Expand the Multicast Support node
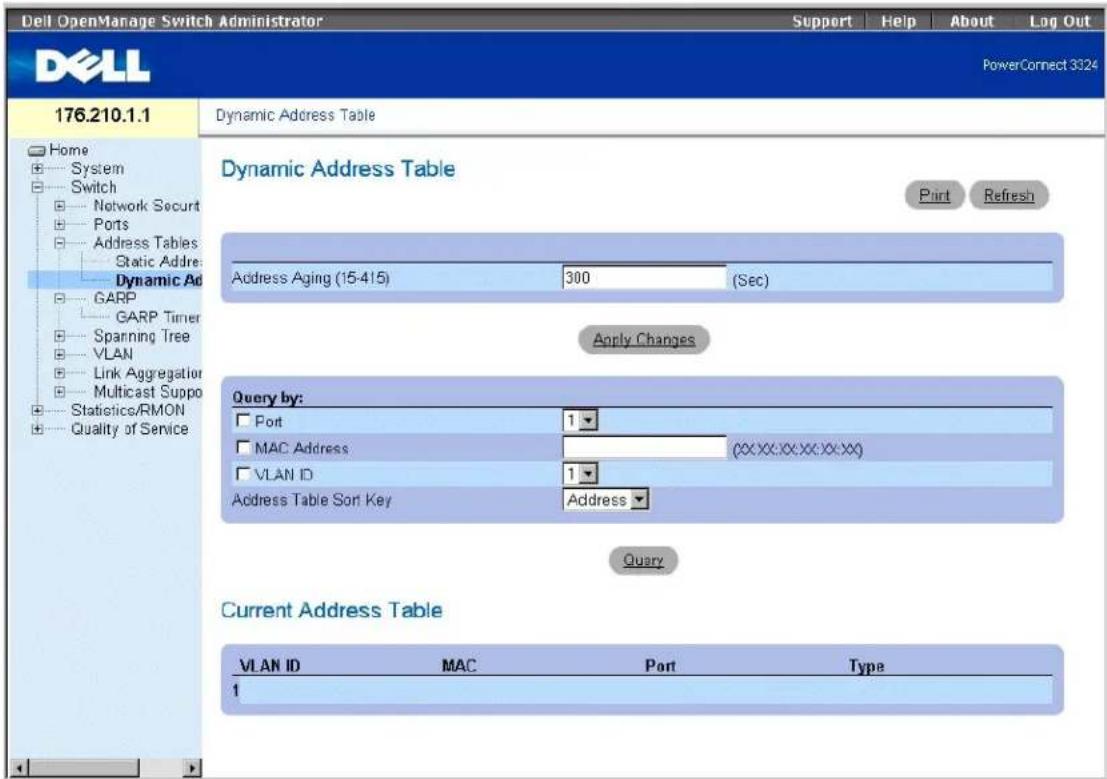The image size is (1107, 779). (x=60, y=391)
